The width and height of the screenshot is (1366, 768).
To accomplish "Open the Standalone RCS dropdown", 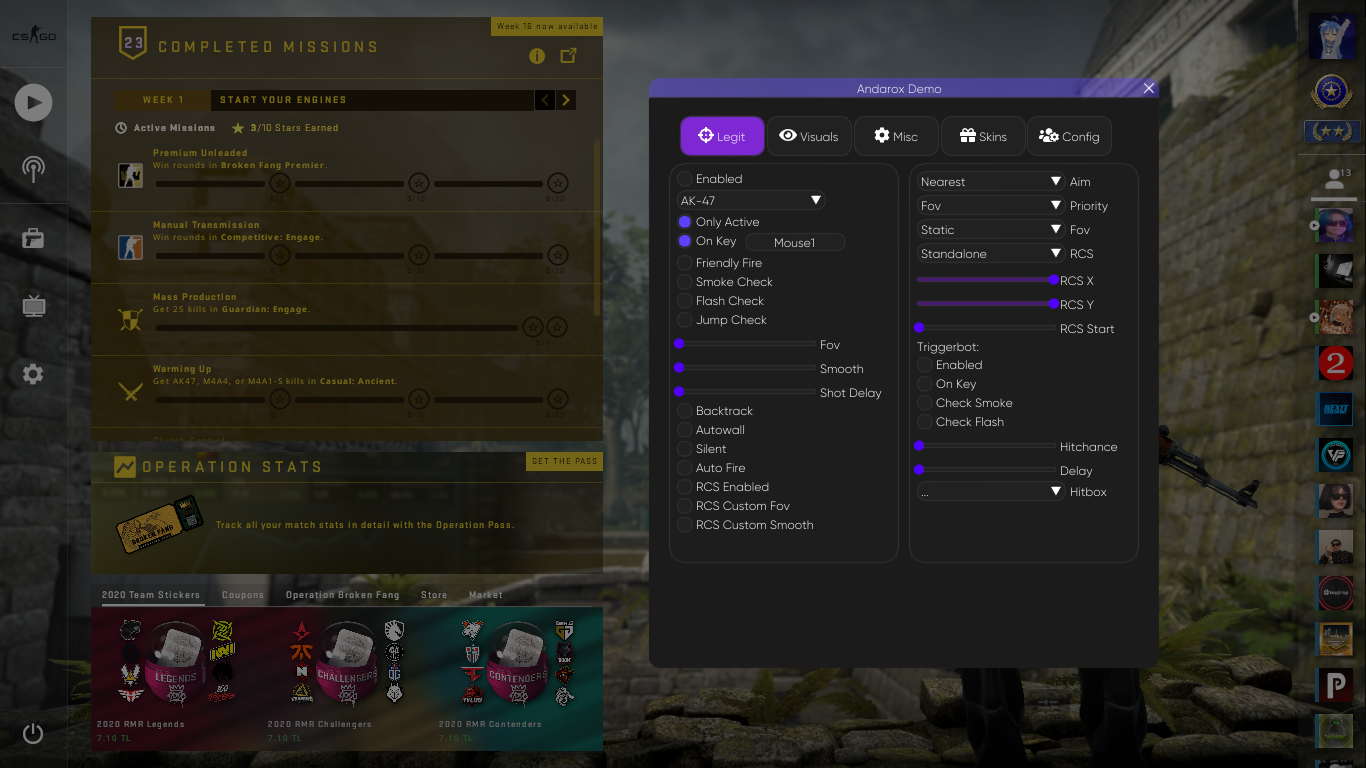I will click(x=991, y=254).
